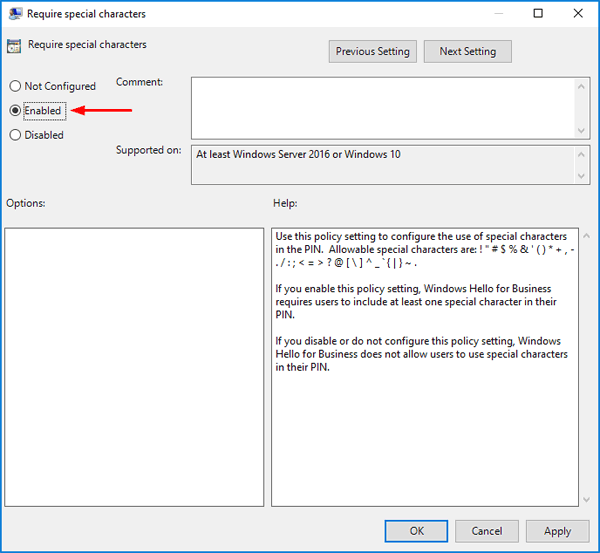Select the Enabled radio button

coord(15,111)
